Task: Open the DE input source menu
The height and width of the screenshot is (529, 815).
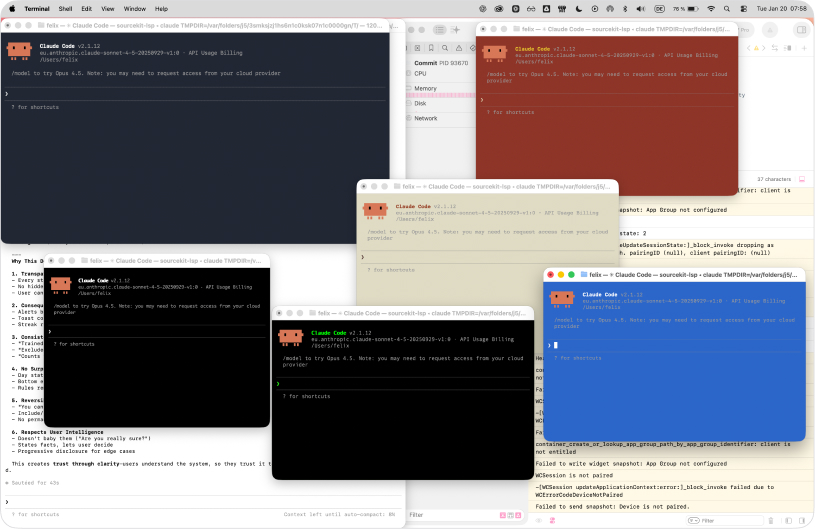Action: click(x=660, y=9)
